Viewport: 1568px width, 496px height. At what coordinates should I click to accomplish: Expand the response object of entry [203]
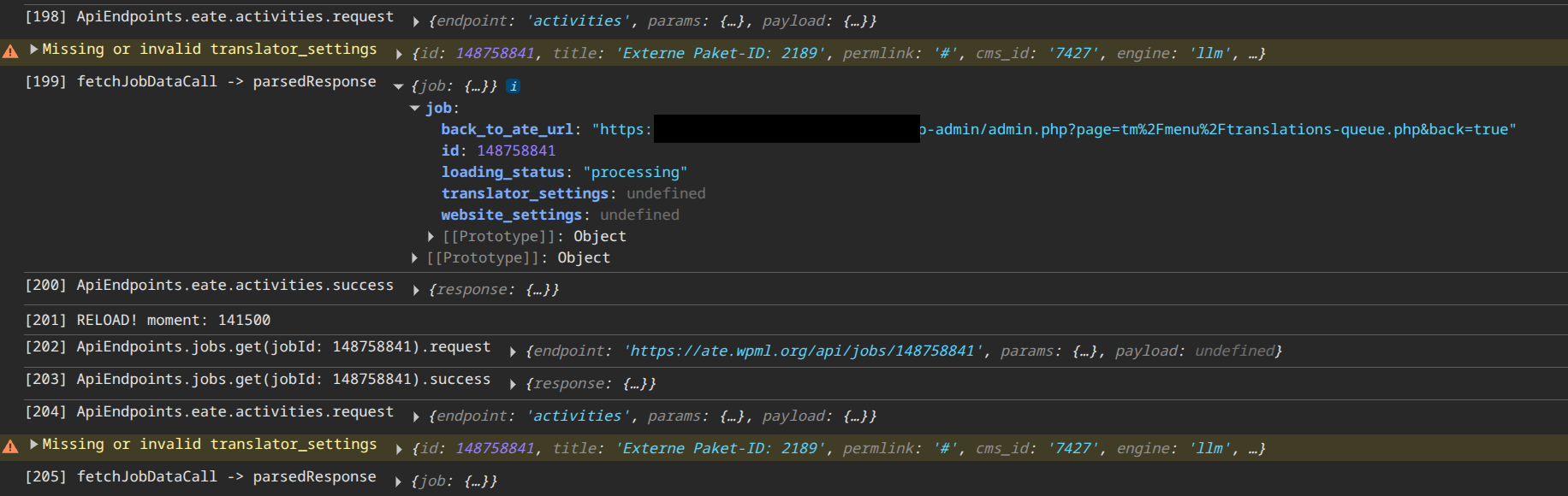pyautogui.click(x=513, y=385)
